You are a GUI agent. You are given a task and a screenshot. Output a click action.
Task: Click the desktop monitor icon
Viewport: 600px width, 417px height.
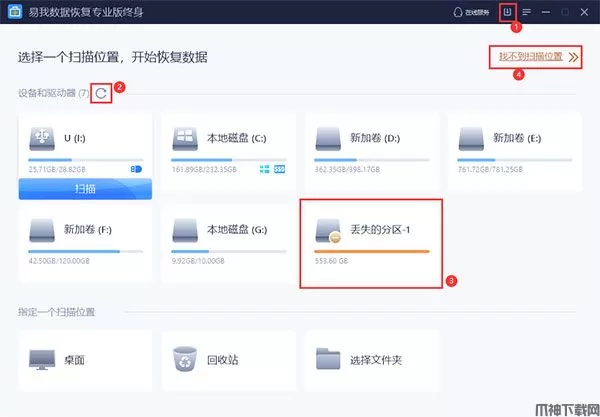pyautogui.click(x=42, y=360)
